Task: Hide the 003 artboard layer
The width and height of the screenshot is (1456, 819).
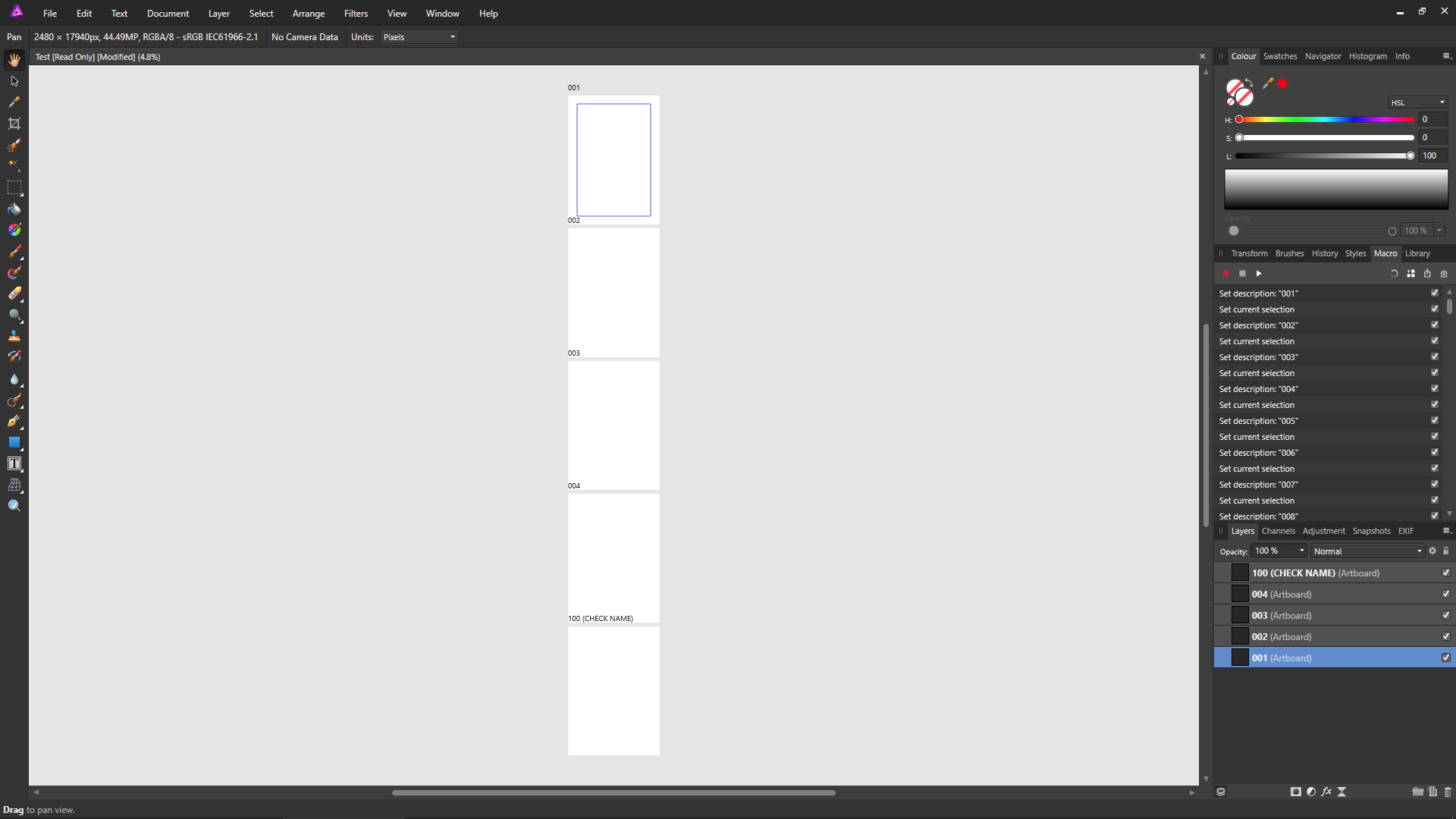Action: [x=1446, y=616]
